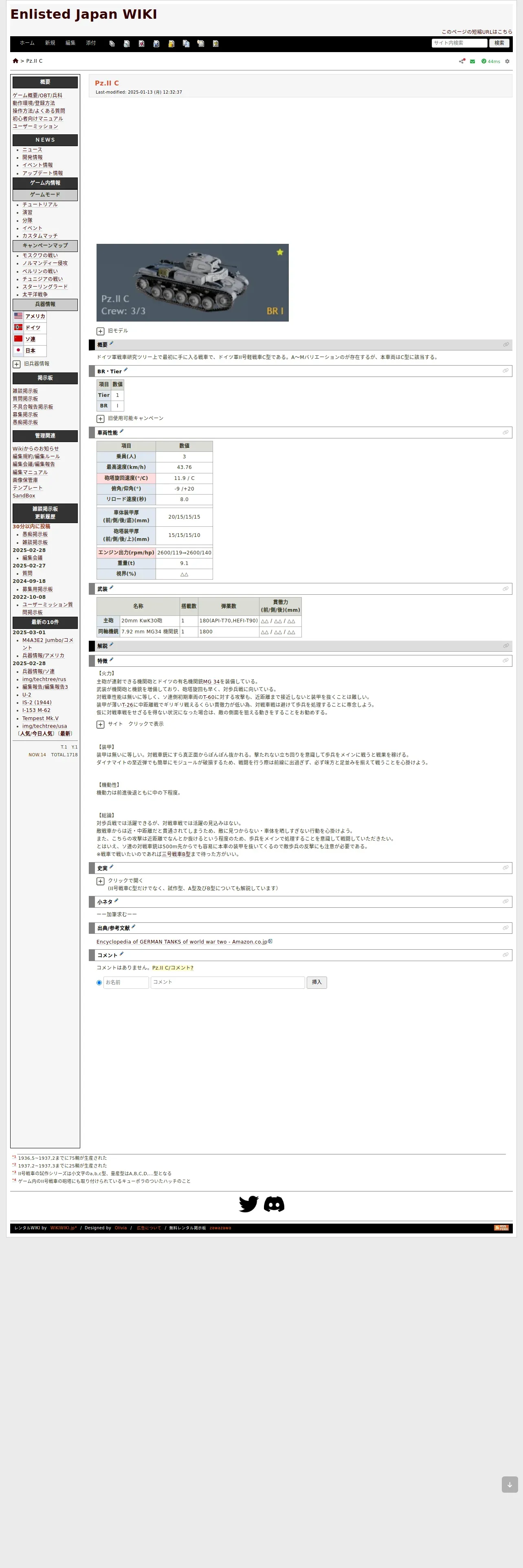The width and height of the screenshot is (523, 1568).
Task: Click pencil edit icon beside 概要 heading
Action: pos(112,343)
